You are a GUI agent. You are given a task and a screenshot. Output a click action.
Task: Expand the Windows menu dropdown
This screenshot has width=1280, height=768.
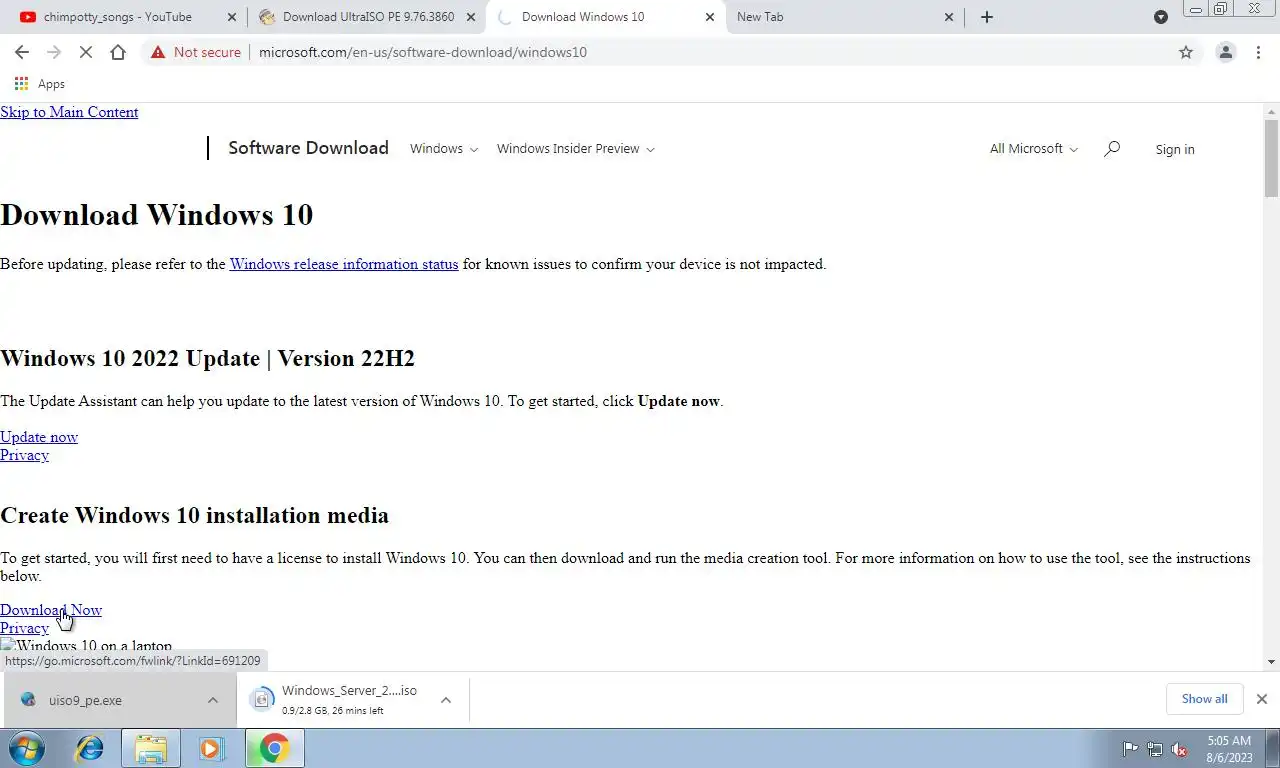click(444, 148)
